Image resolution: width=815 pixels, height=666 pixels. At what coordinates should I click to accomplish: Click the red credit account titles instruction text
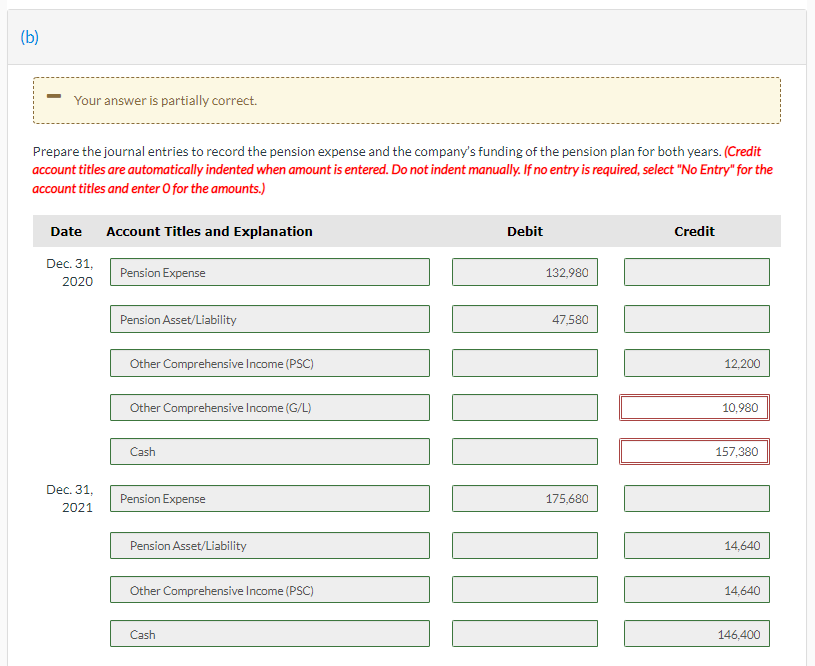pos(403,170)
